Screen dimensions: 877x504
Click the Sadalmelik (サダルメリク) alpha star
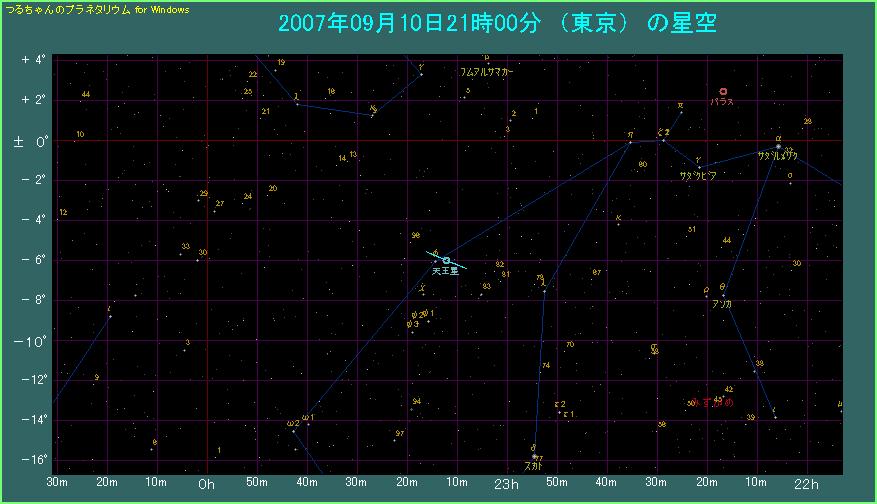click(x=778, y=147)
